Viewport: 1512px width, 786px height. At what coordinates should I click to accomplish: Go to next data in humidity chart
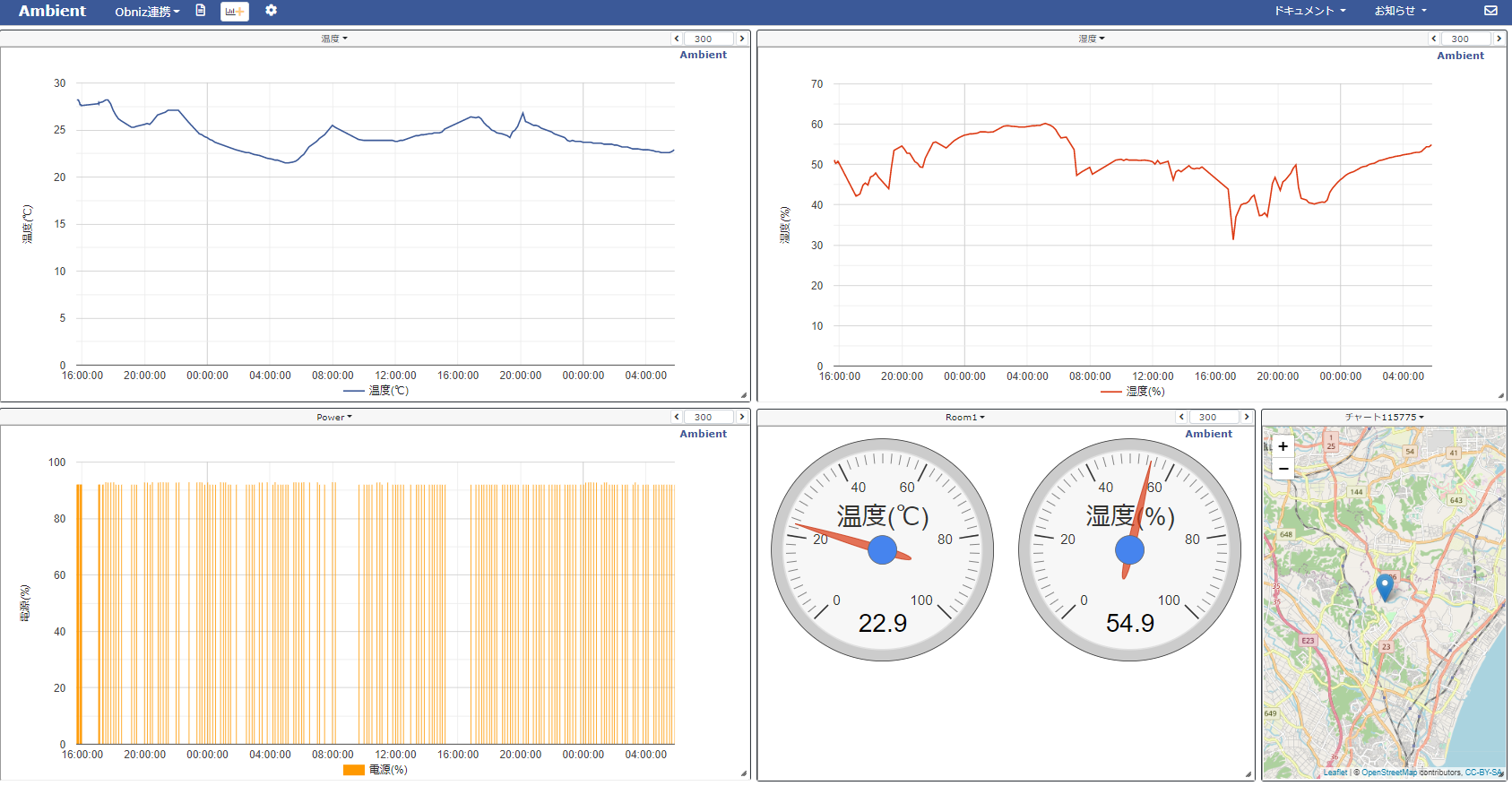tap(1499, 39)
